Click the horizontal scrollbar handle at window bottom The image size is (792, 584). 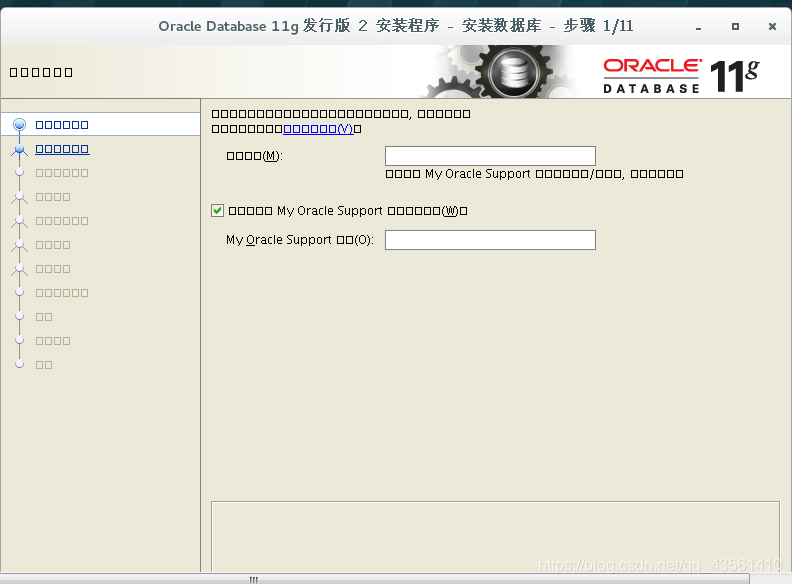[375, 579]
